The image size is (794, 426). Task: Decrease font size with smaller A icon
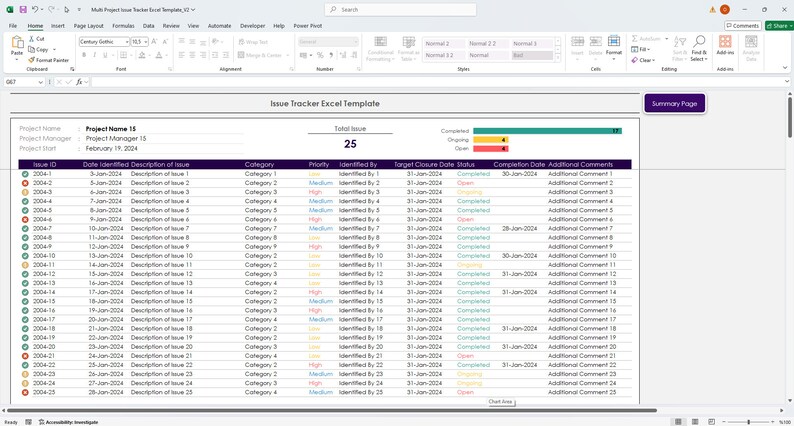coord(165,42)
